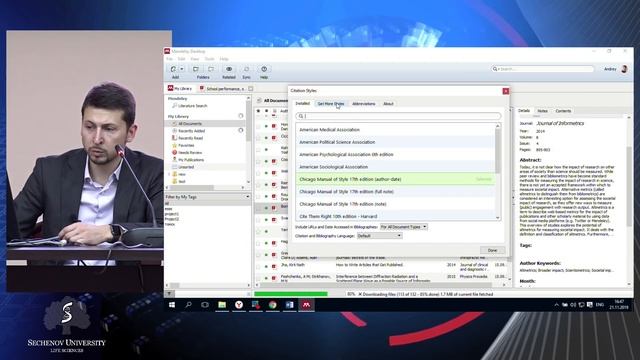Open the Help menu in menu bar
Viewport: 640px width, 360px height.
click(x=224, y=59)
